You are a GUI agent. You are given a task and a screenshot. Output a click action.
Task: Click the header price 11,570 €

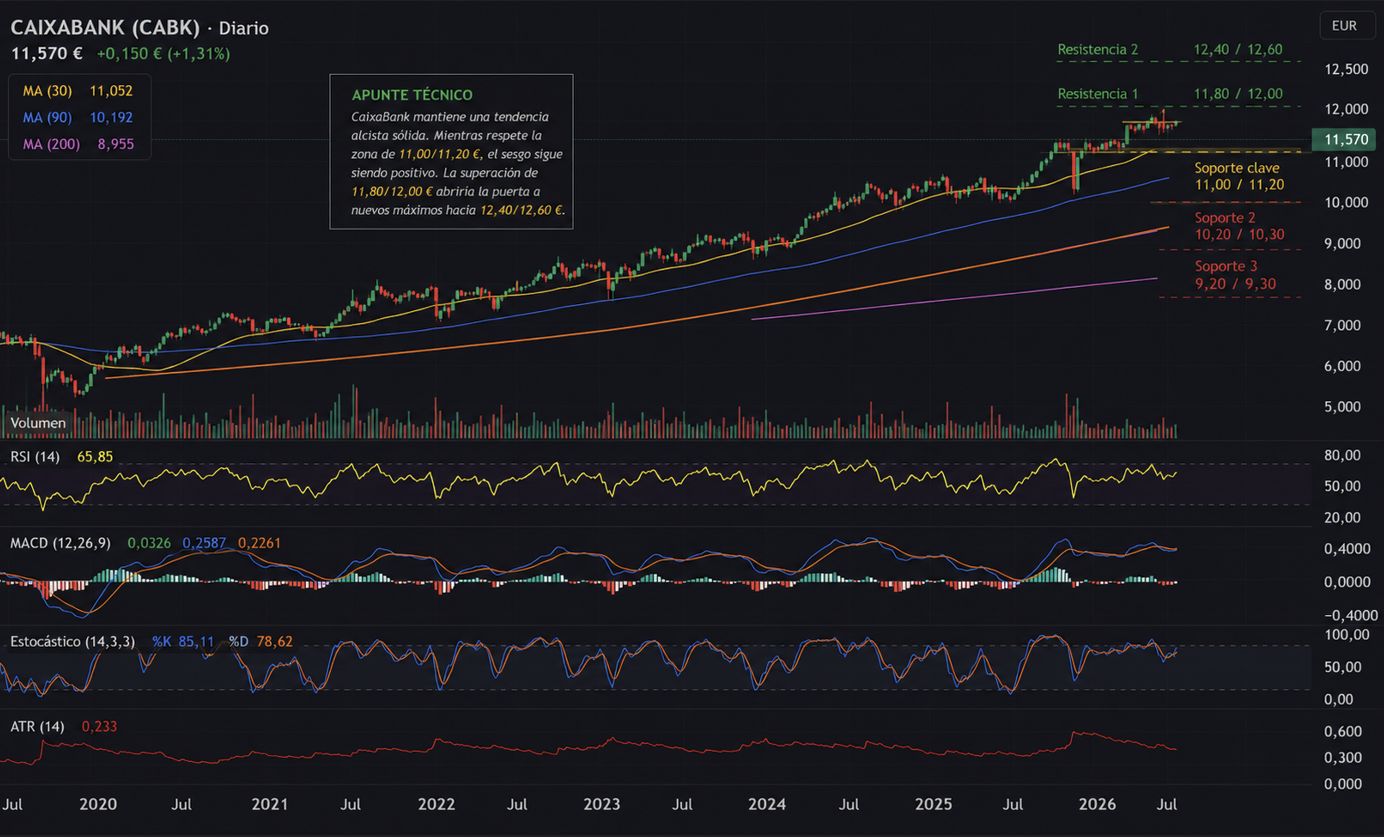click(47, 53)
